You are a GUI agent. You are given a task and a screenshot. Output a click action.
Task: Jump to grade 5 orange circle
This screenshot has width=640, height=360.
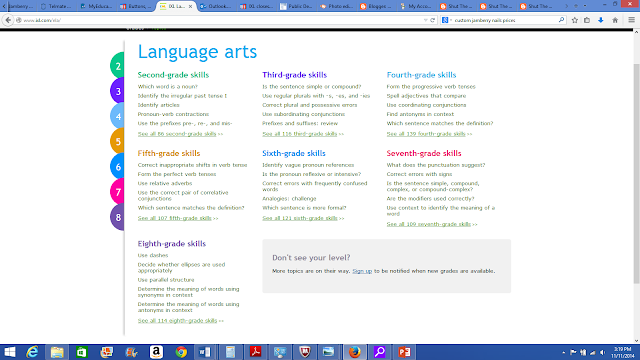[117, 141]
